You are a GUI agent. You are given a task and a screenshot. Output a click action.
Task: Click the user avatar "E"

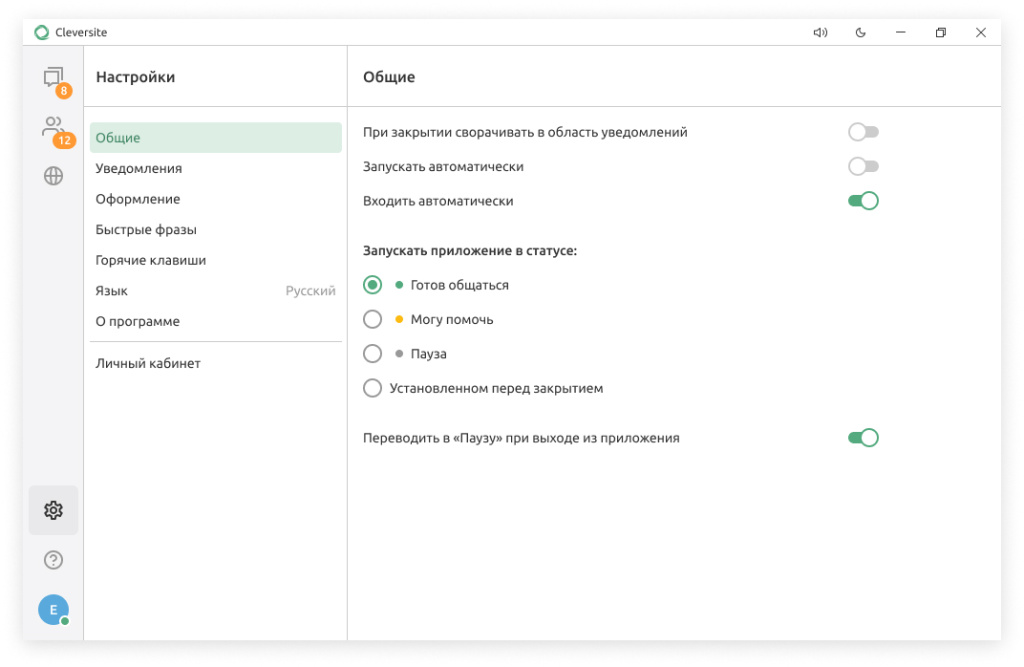pyautogui.click(x=53, y=609)
